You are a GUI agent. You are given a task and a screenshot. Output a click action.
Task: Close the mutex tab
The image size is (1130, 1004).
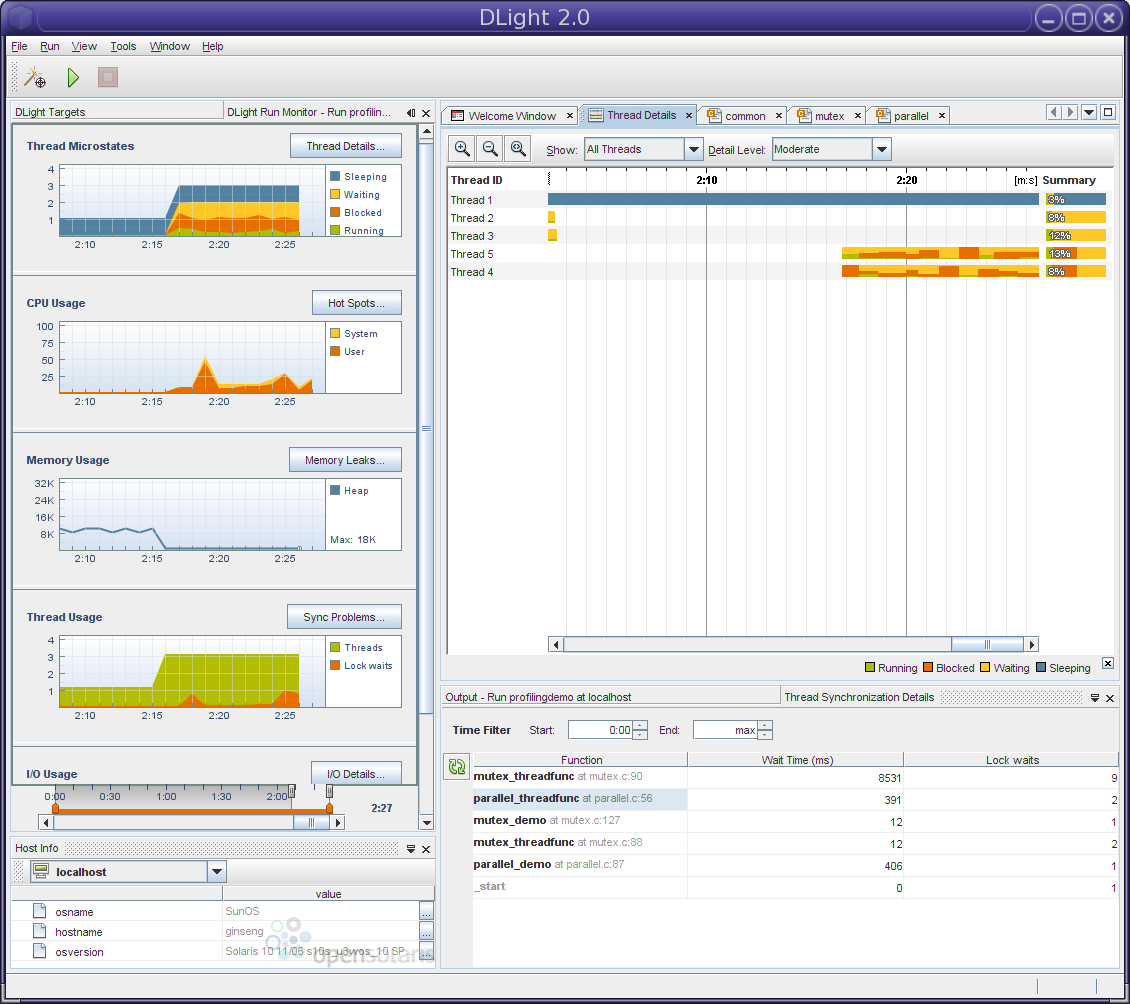pos(858,115)
